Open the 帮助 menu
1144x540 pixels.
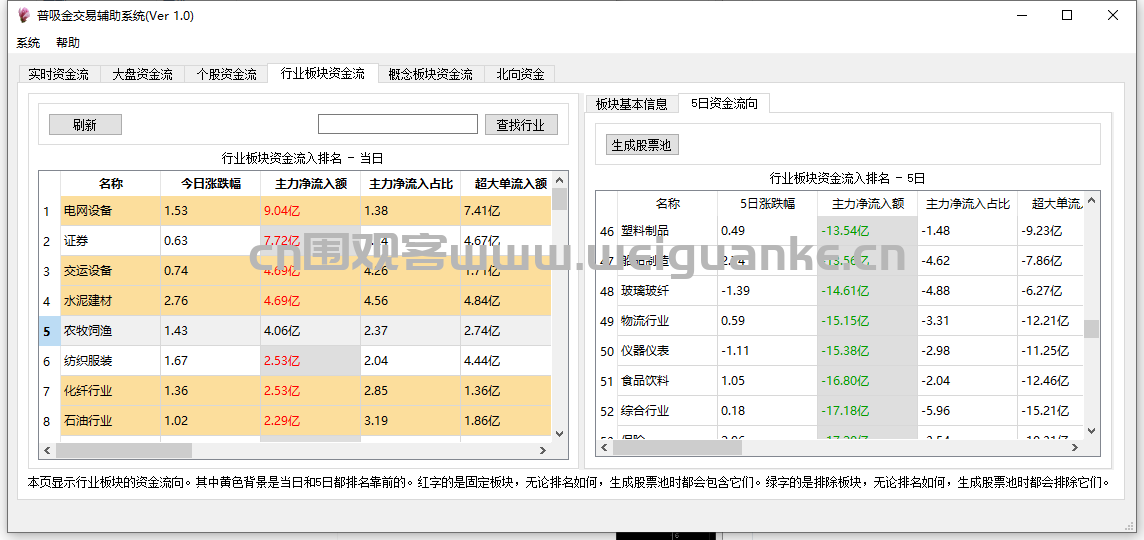click(x=68, y=43)
